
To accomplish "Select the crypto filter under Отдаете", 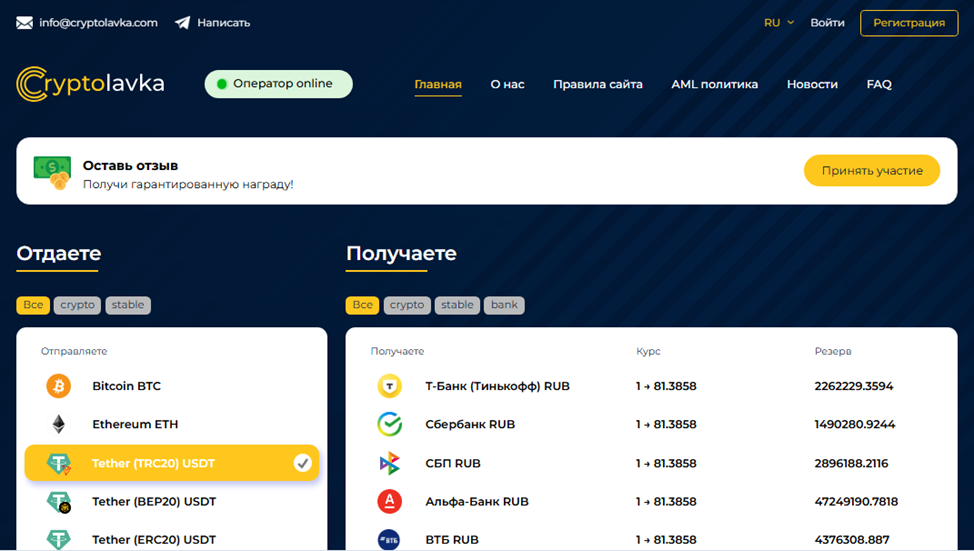I will [x=77, y=305].
